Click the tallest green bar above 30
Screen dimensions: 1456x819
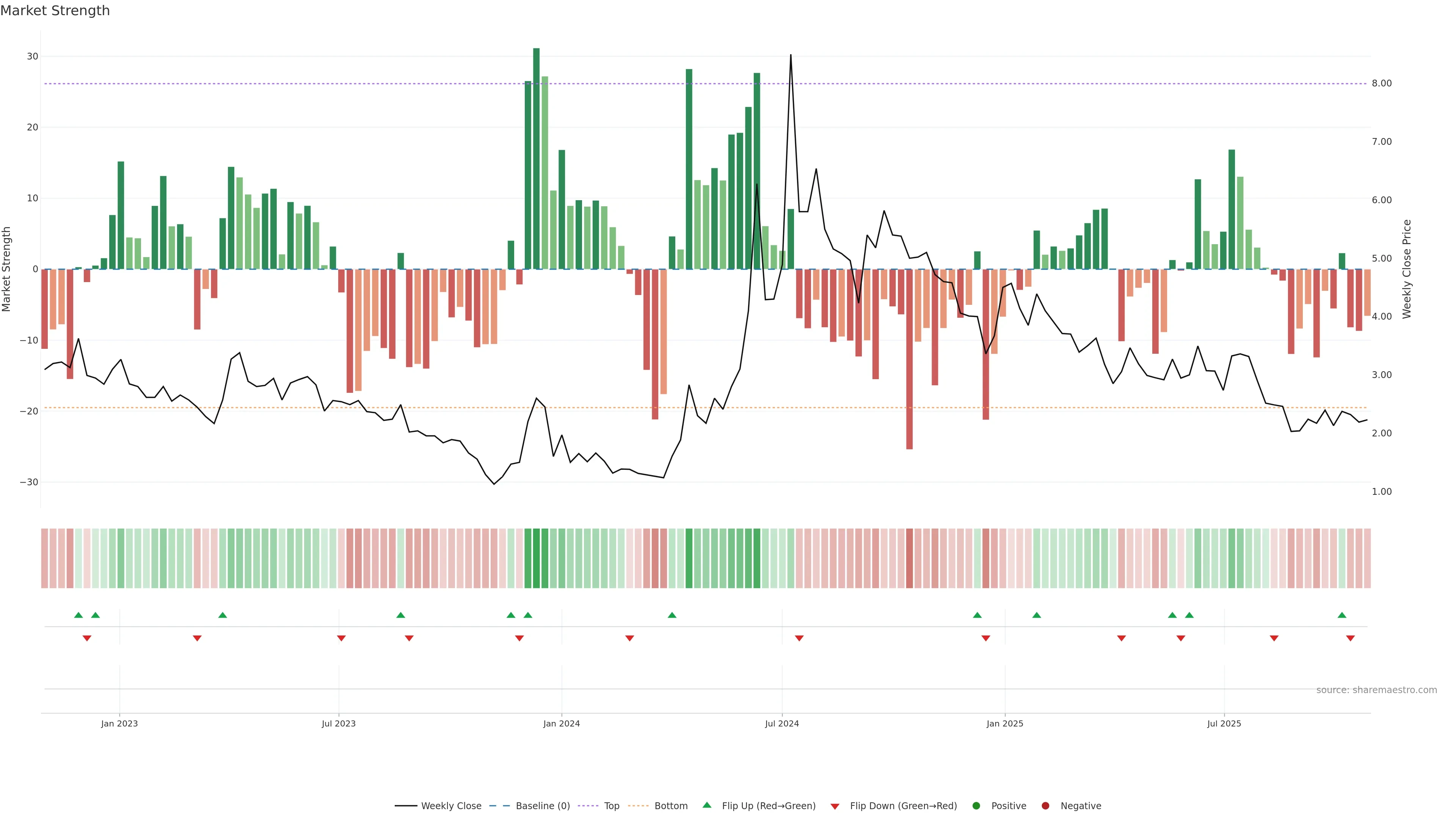click(537, 158)
